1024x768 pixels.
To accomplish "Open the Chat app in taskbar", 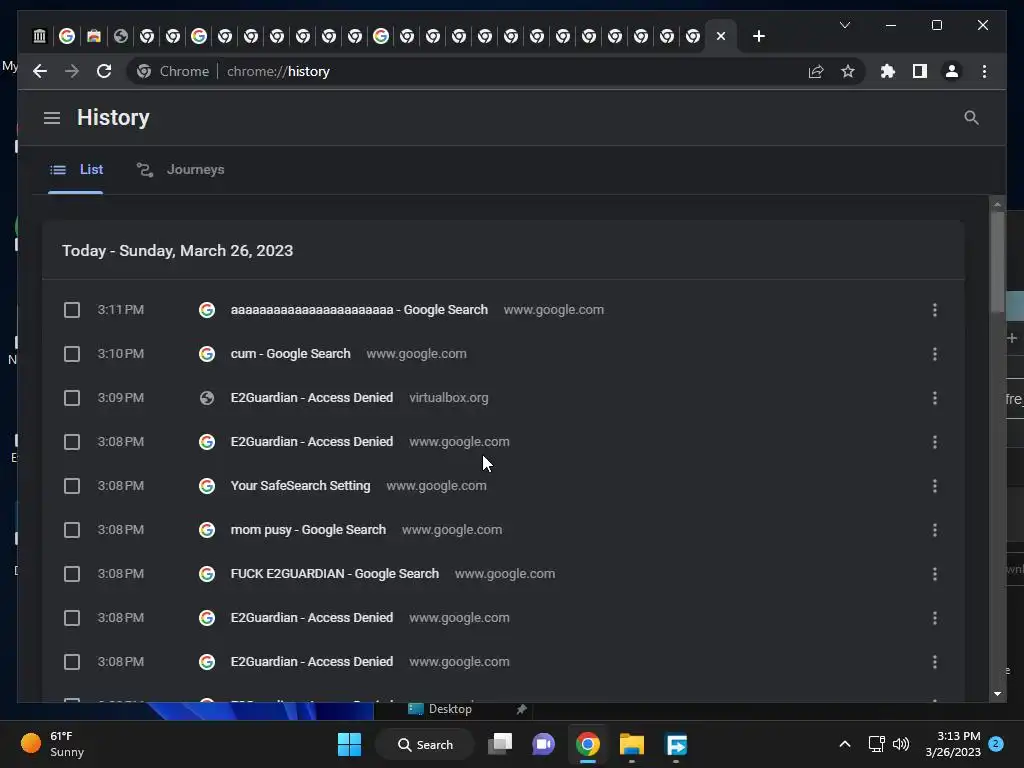I will click(x=543, y=744).
